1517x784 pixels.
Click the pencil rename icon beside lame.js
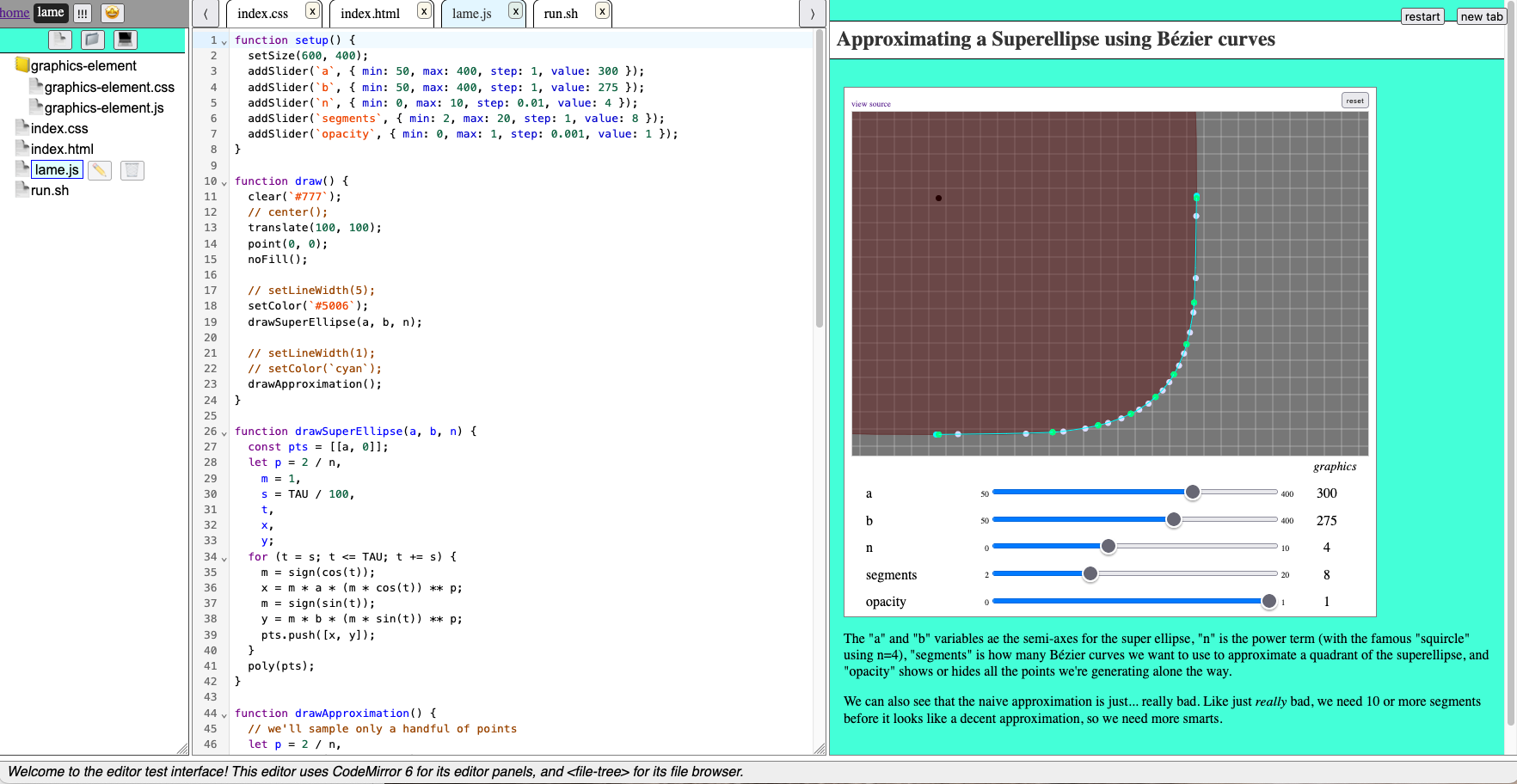tap(100, 170)
